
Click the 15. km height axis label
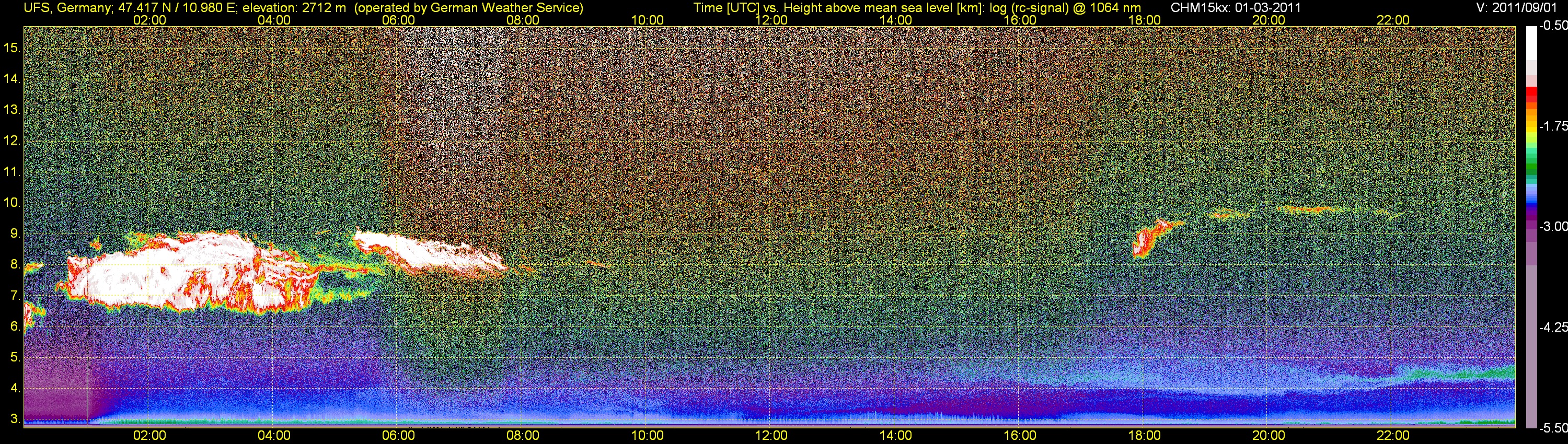pyautogui.click(x=11, y=48)
